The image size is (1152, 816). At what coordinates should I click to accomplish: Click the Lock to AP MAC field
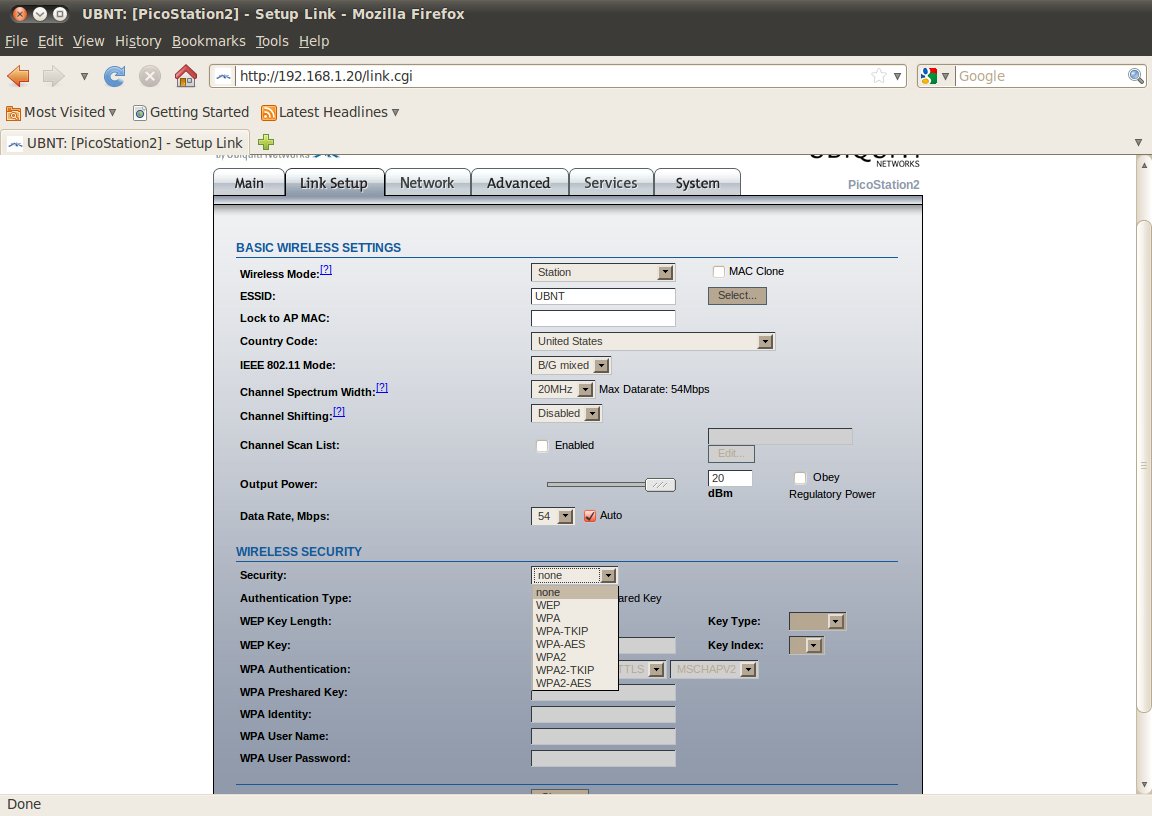[603, 318]
